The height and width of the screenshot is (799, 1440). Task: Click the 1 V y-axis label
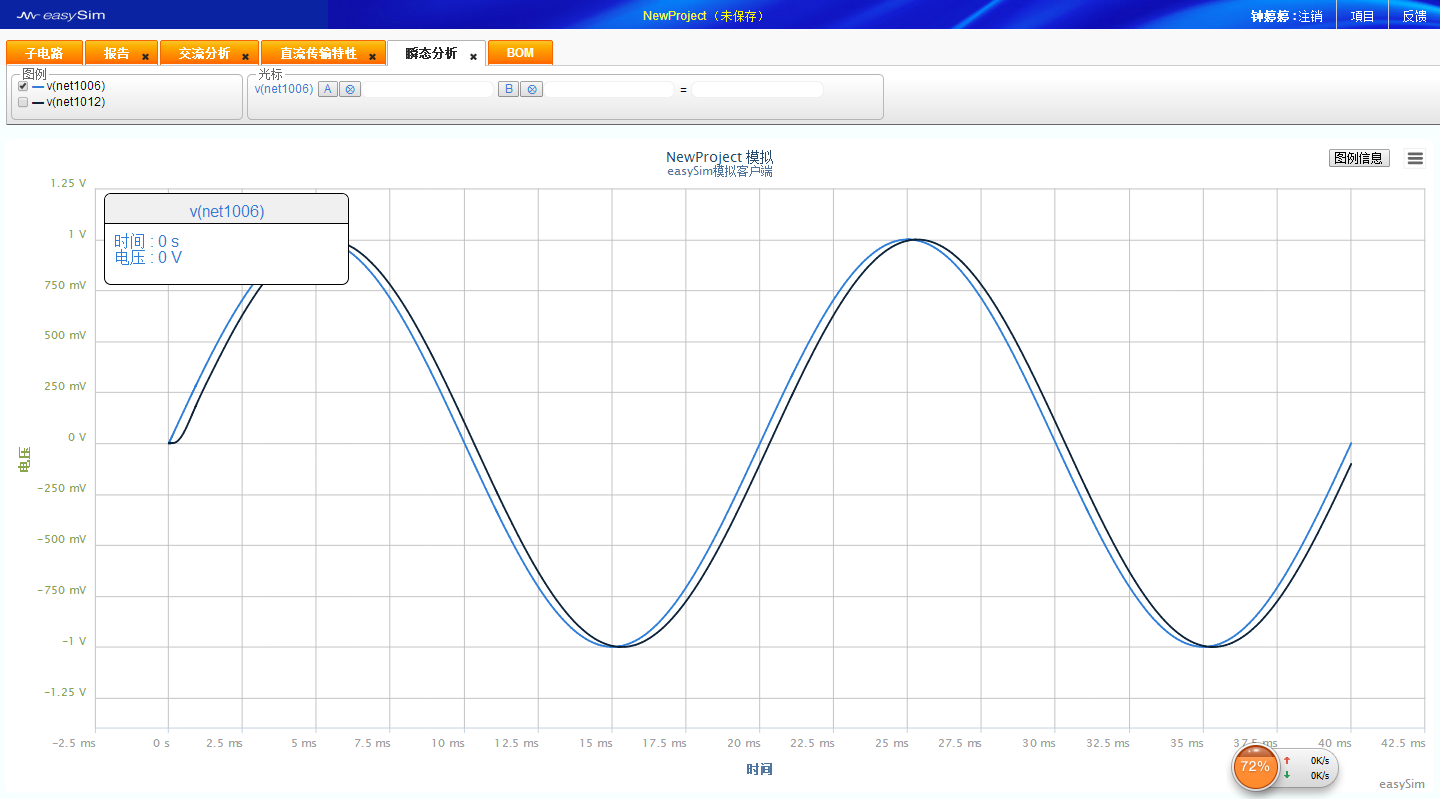[x=77, y=234]
